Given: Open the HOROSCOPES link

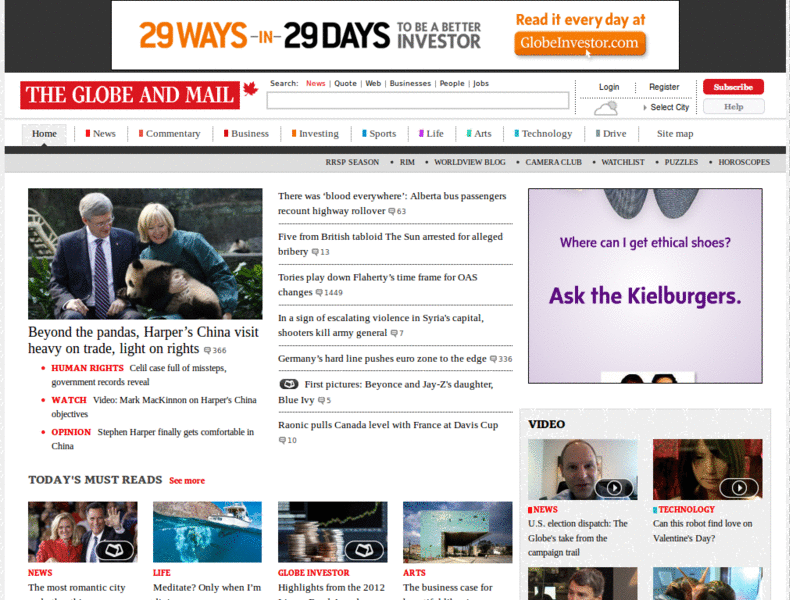Looking at the screenshot, I should click(x=744, y=162).
